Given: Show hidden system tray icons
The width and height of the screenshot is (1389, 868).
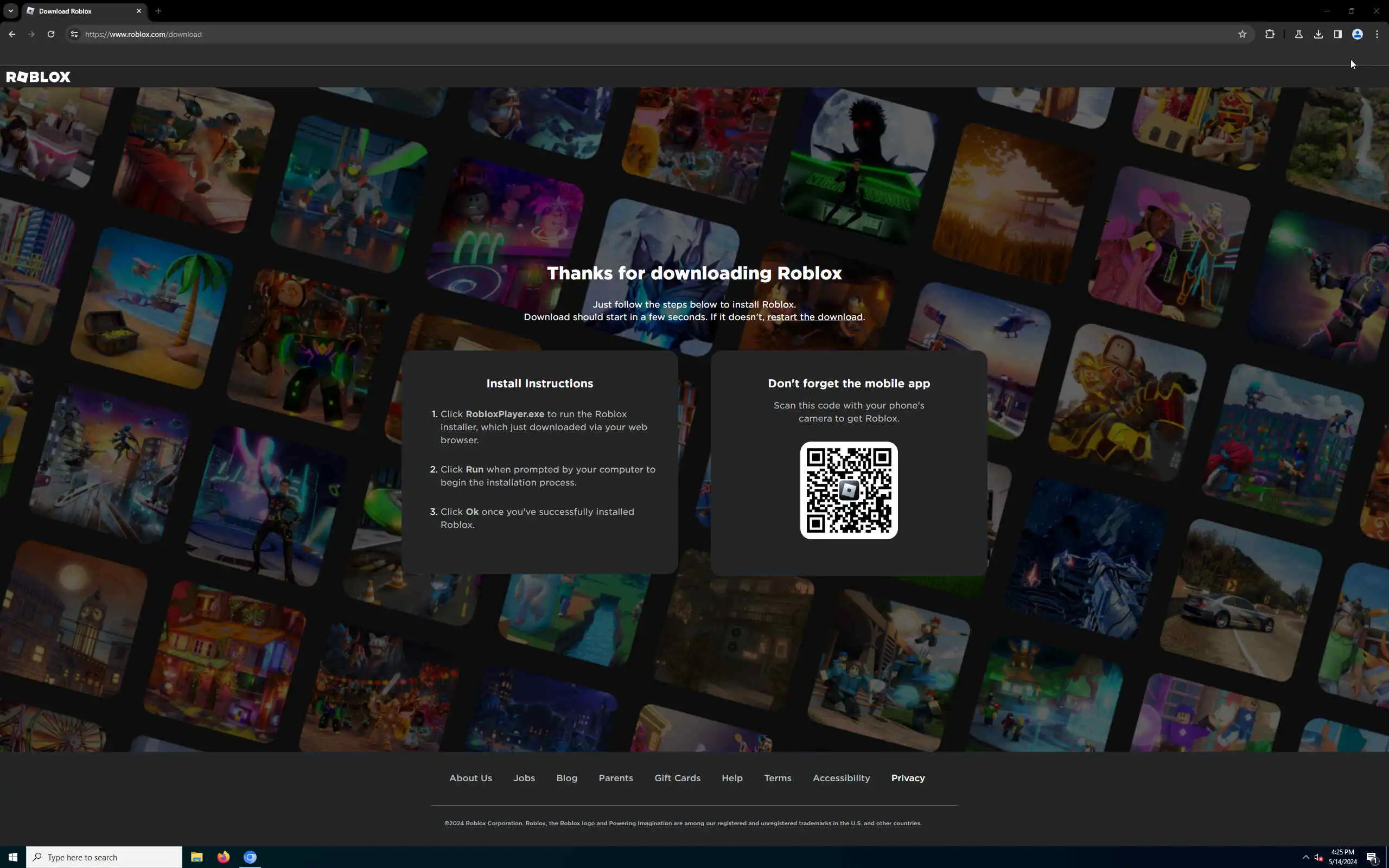Looking at the screenshot, I should [x=1305, y=857].
